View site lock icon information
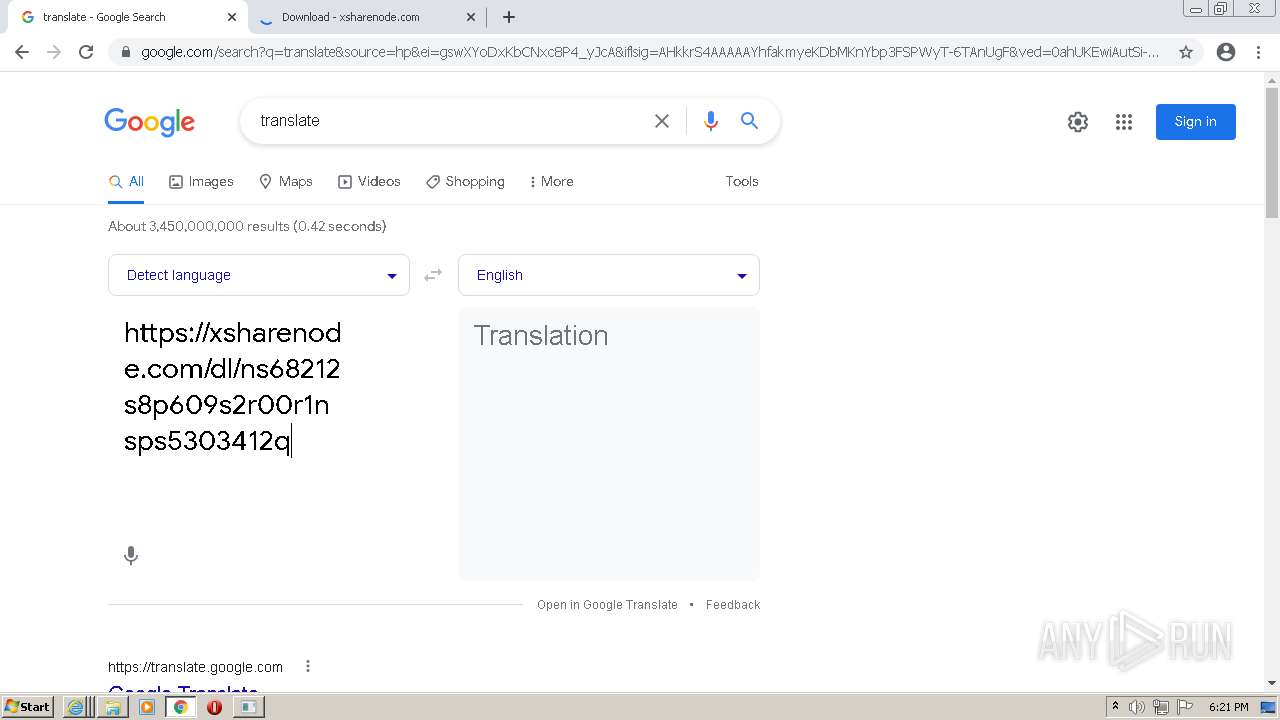The height and width of the screenshot is (720, 1280). point(125,52)
